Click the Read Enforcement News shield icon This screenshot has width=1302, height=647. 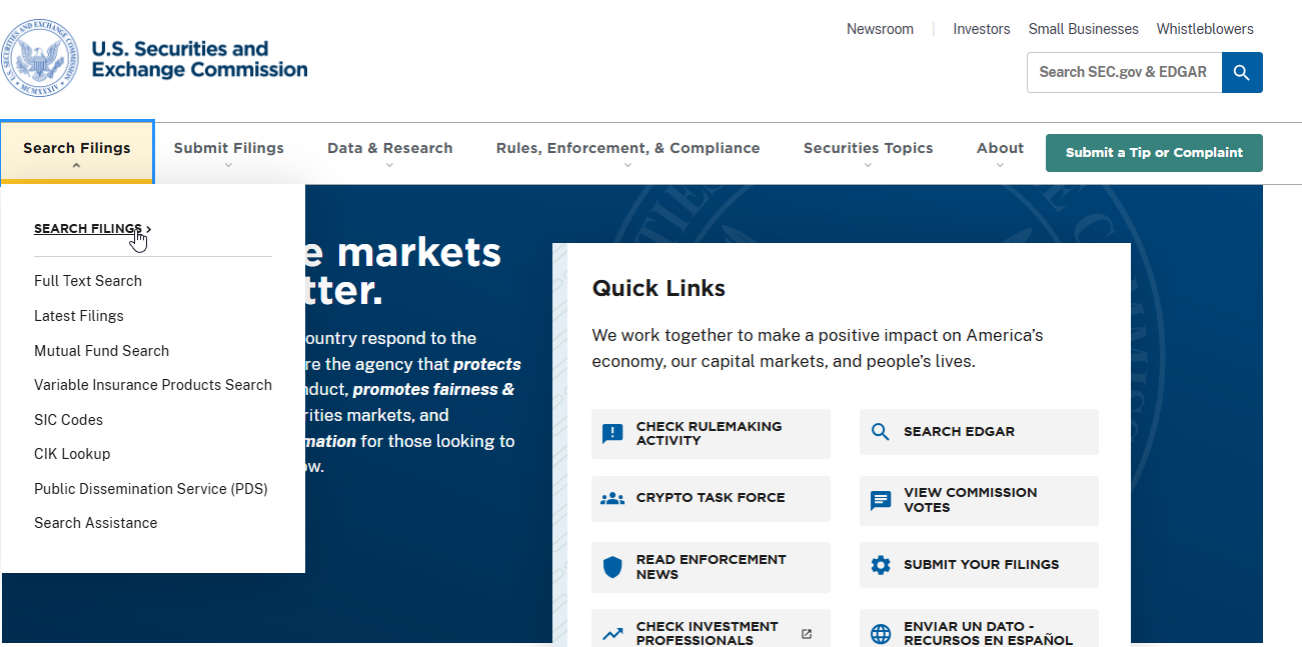tap(612, 567)
